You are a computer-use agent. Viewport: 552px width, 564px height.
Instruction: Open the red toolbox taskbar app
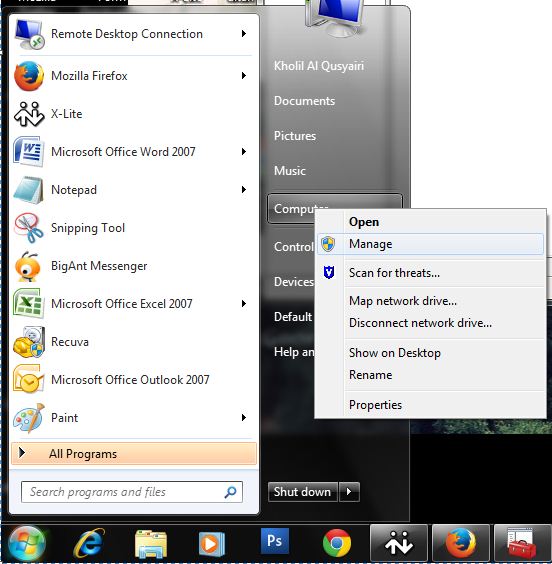pos(523,543)
